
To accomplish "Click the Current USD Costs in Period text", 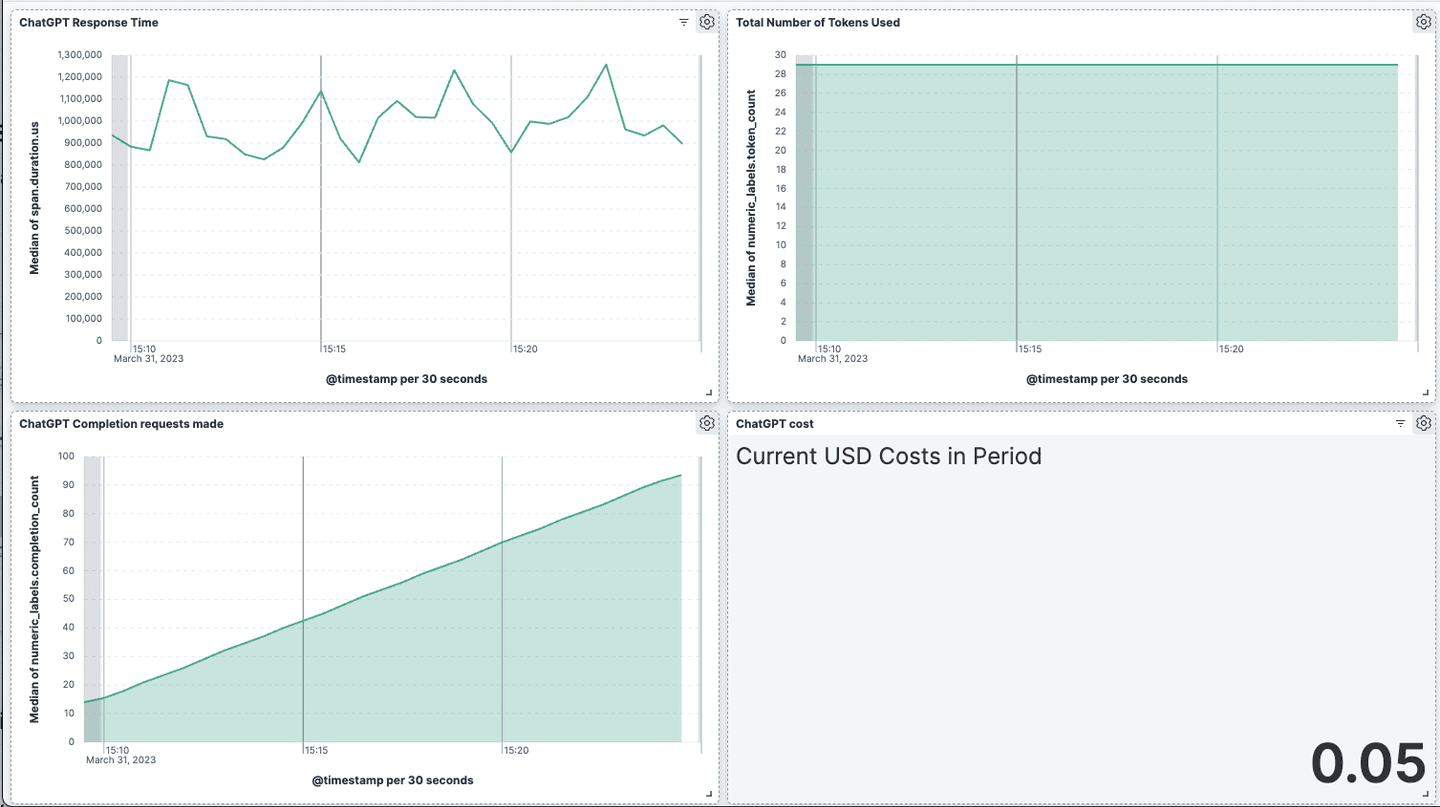I will click(x=888, y=456).
